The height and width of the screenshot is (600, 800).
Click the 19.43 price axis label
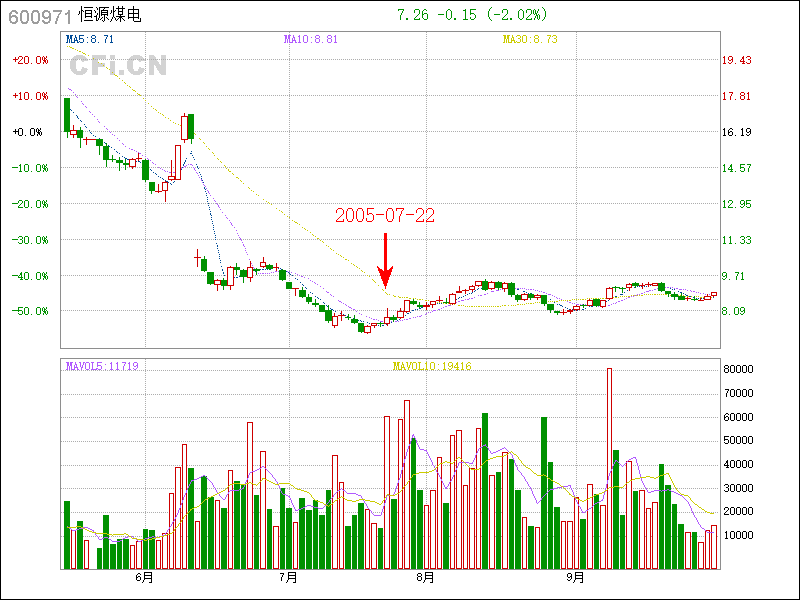click(x=737, y=60)
